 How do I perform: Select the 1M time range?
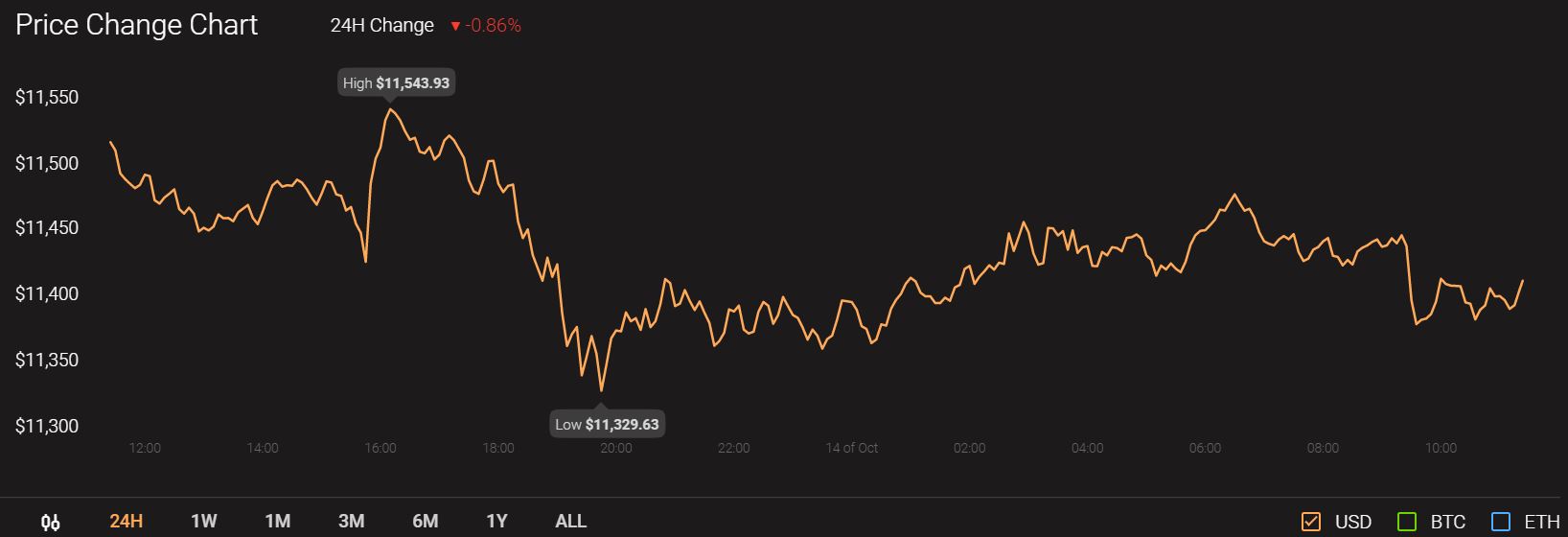pyautogui.click(x=277, y=522)
